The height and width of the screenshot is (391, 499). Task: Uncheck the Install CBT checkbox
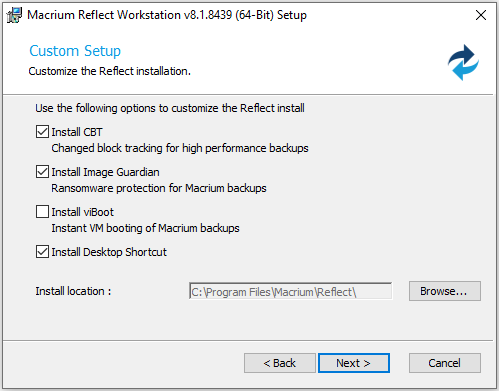click(42, 132)
